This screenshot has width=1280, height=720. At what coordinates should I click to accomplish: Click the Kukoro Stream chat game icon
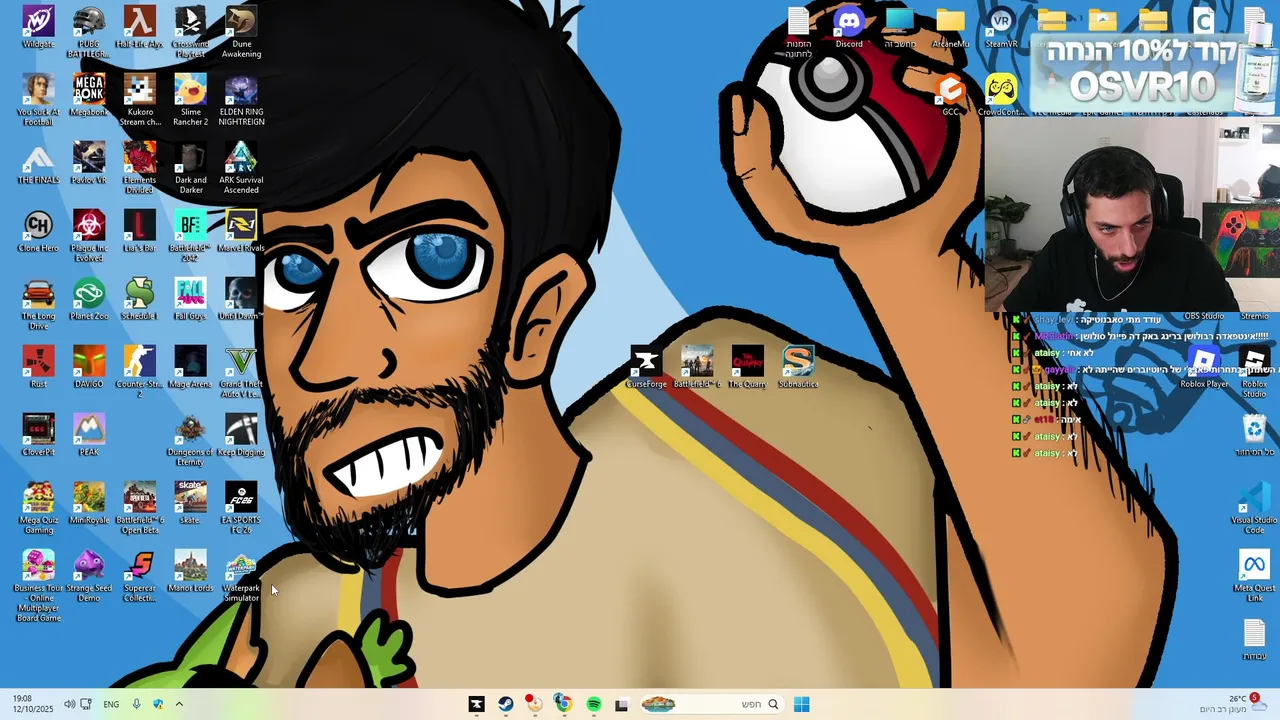coord(140,99)
